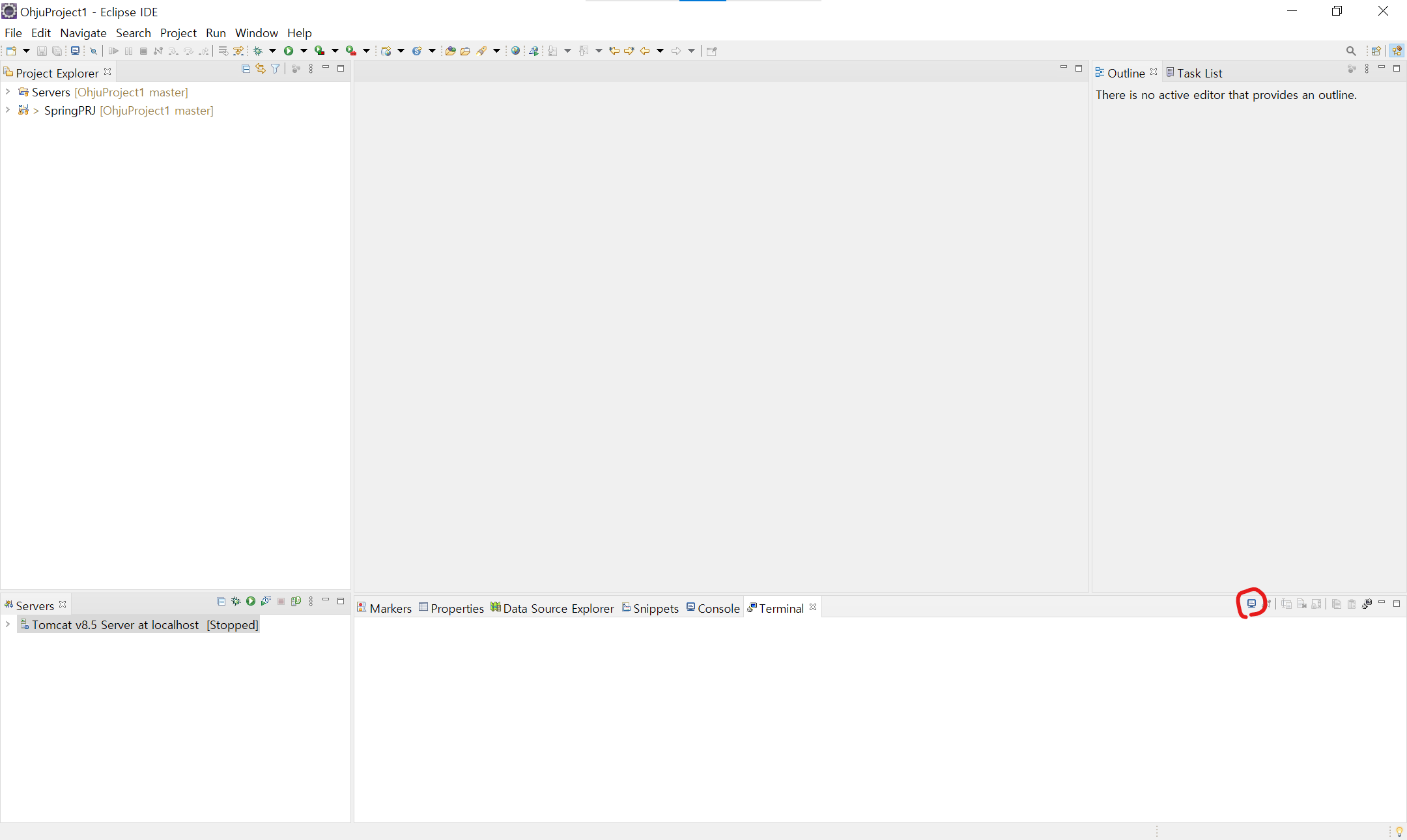Open the dropdown arrow next to the Run button
This screenshot has height=840, width=1407.
pyautogui.click(x=304, y=51)
